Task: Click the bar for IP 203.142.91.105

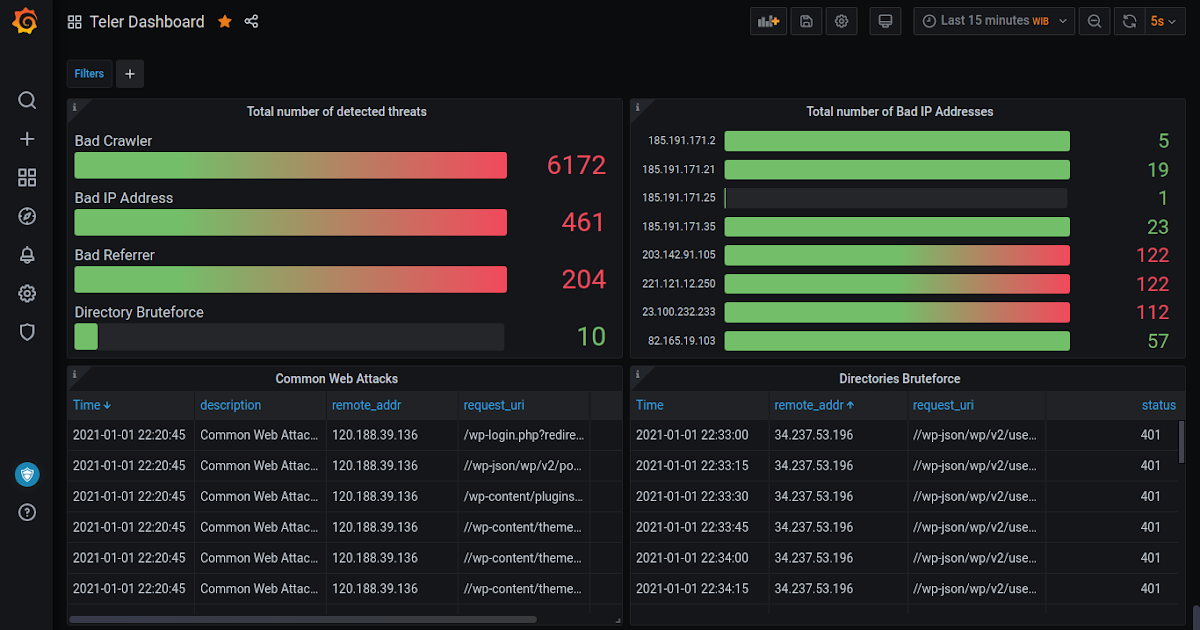Action: click(x=897, y=255)
